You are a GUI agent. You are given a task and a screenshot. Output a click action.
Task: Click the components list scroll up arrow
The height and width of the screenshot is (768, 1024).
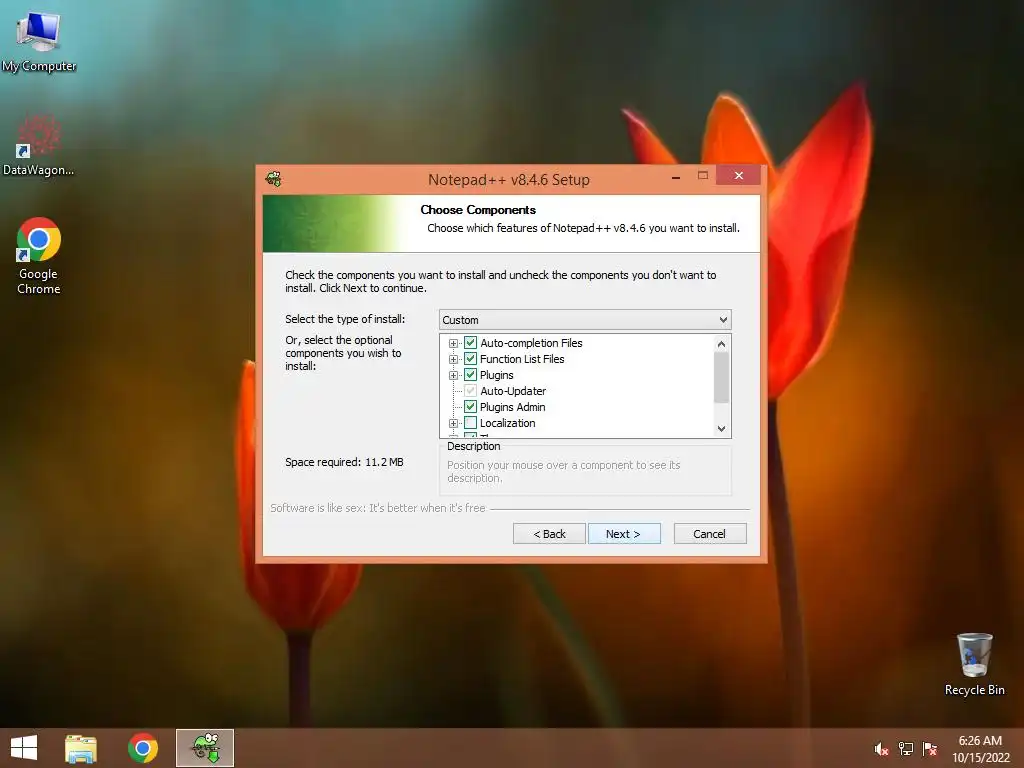coord(721,344)
